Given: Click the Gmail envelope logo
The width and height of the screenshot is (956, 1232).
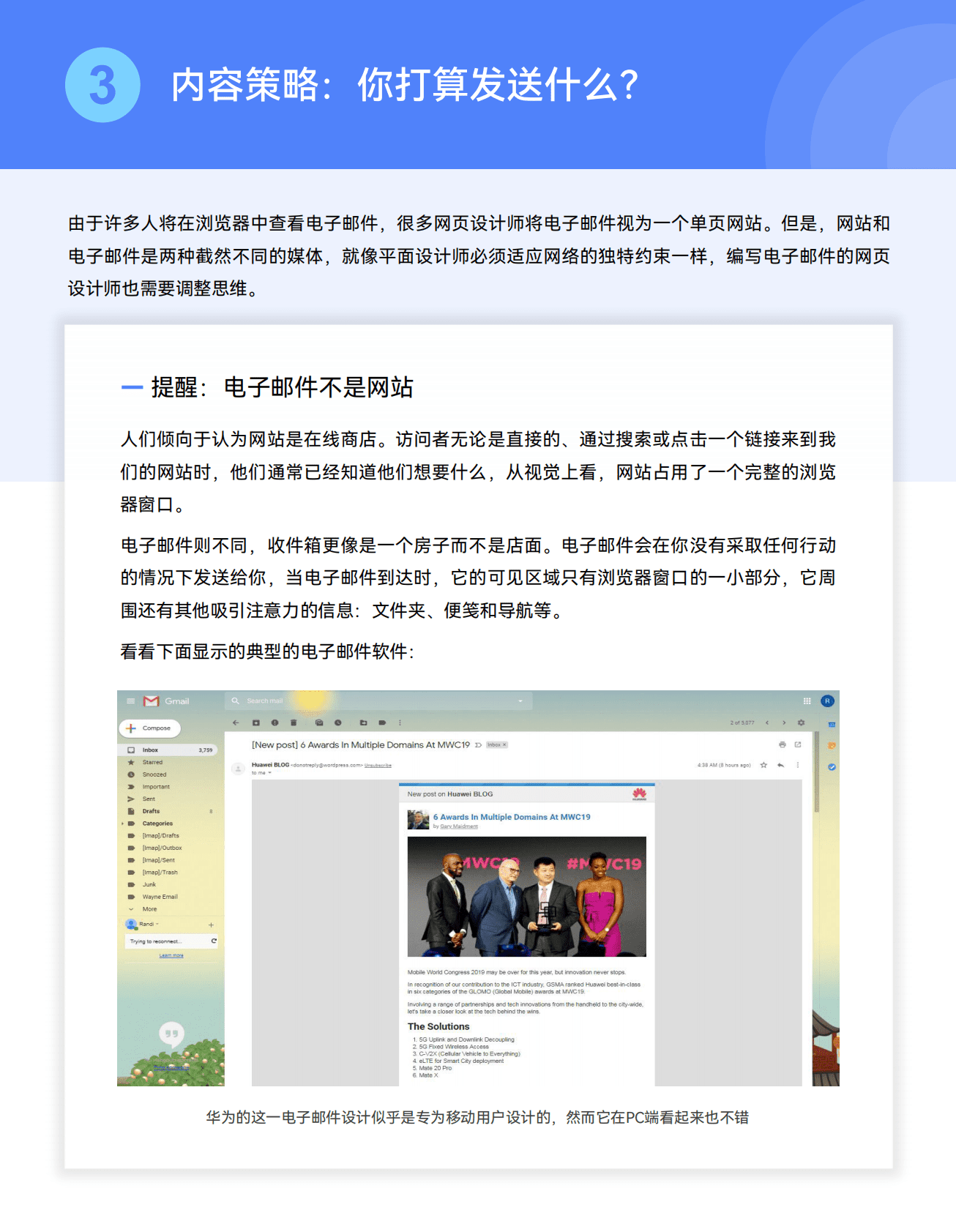Looking at the screenshot, I should pyautogui.click(x=152, y=701).
